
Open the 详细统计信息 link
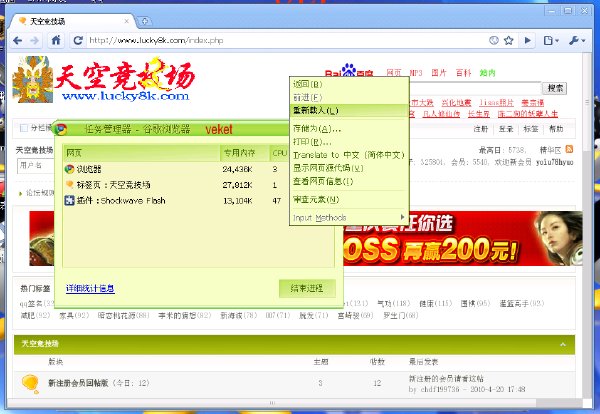pyautogui.click(x=90, y=288)
